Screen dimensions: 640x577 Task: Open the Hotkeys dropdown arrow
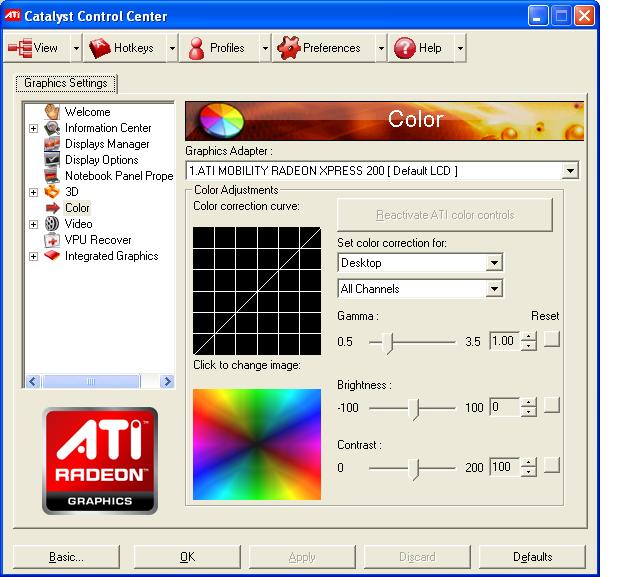[x=173, y=48]
